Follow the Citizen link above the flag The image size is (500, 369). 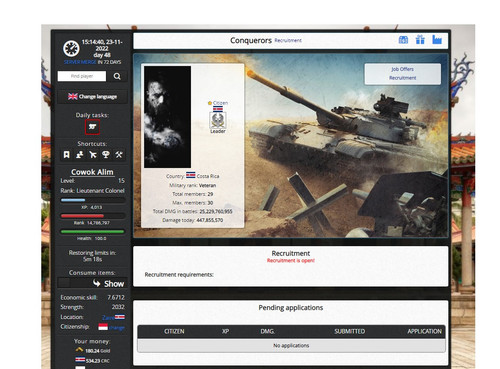[x=220, y=103]
